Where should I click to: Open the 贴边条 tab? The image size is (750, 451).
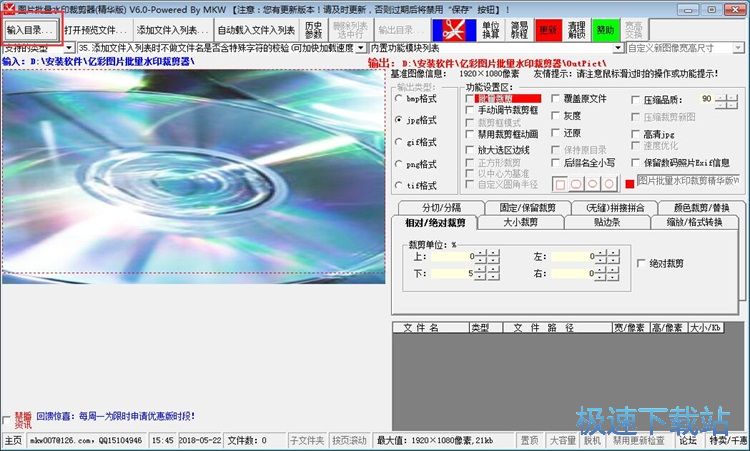pyautogui.click(x=607, y=222)
